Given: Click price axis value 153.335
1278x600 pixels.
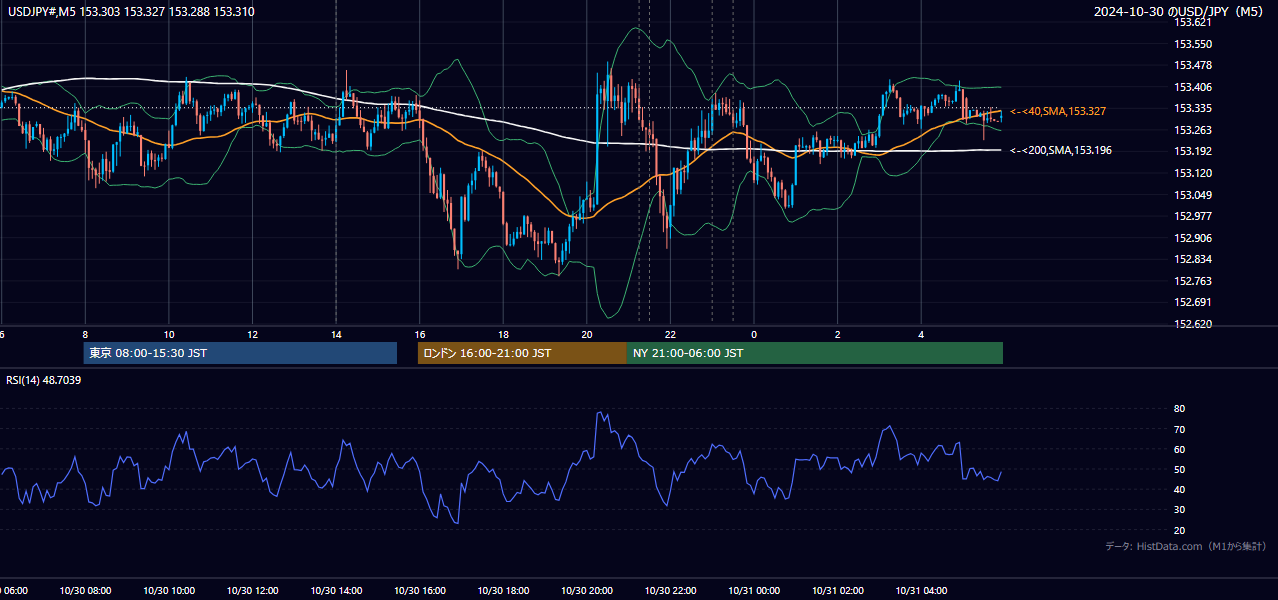Looking at the screenshot, I should pos(1191,108).
